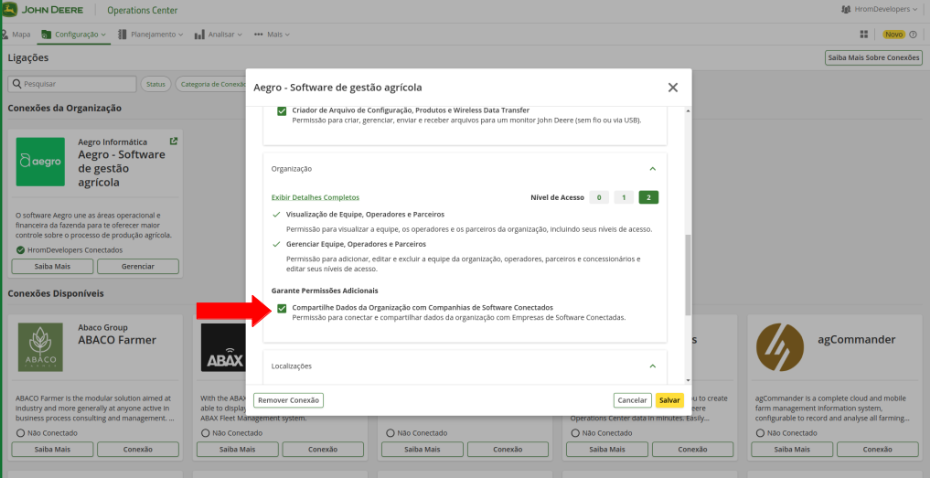Click the agCommander logo icon
The height and width of the screenshot is (478, 930).
coord(780,347)
